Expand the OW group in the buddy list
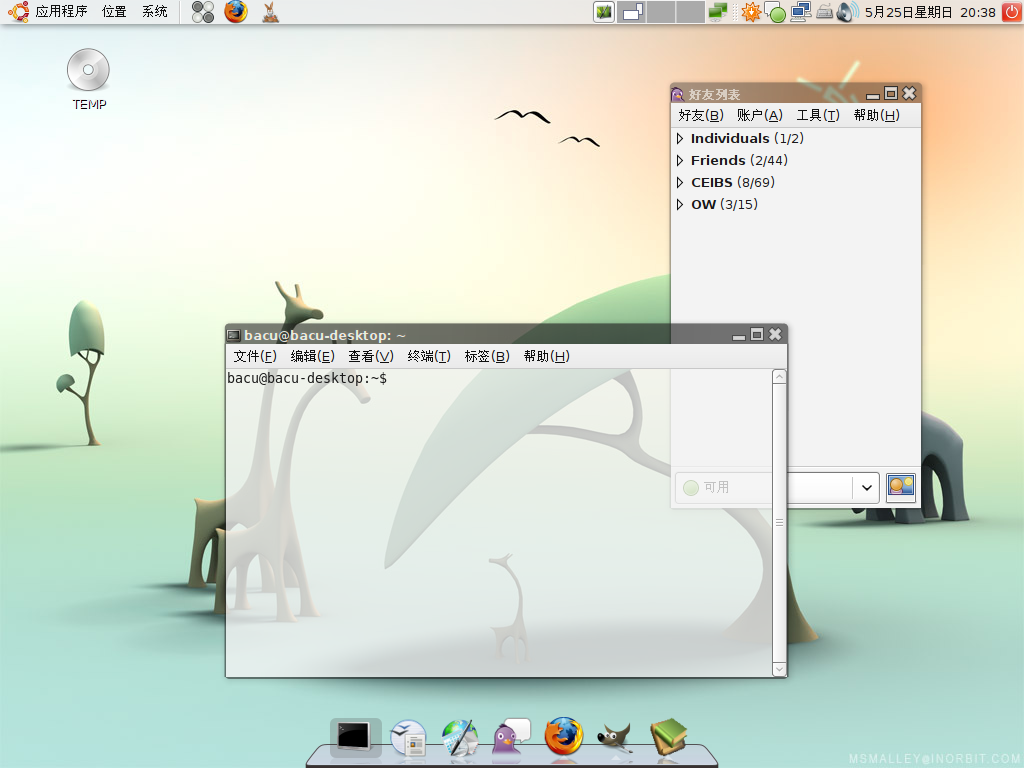Screen dimensions: 1024x768 (680, 204)
